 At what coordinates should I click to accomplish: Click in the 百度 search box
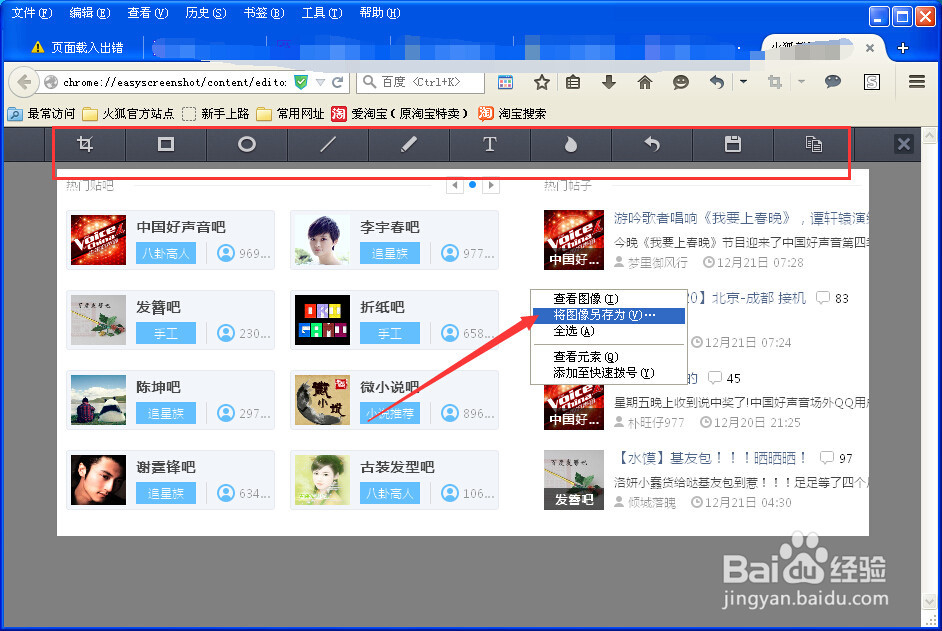click(x=421, y=82)
